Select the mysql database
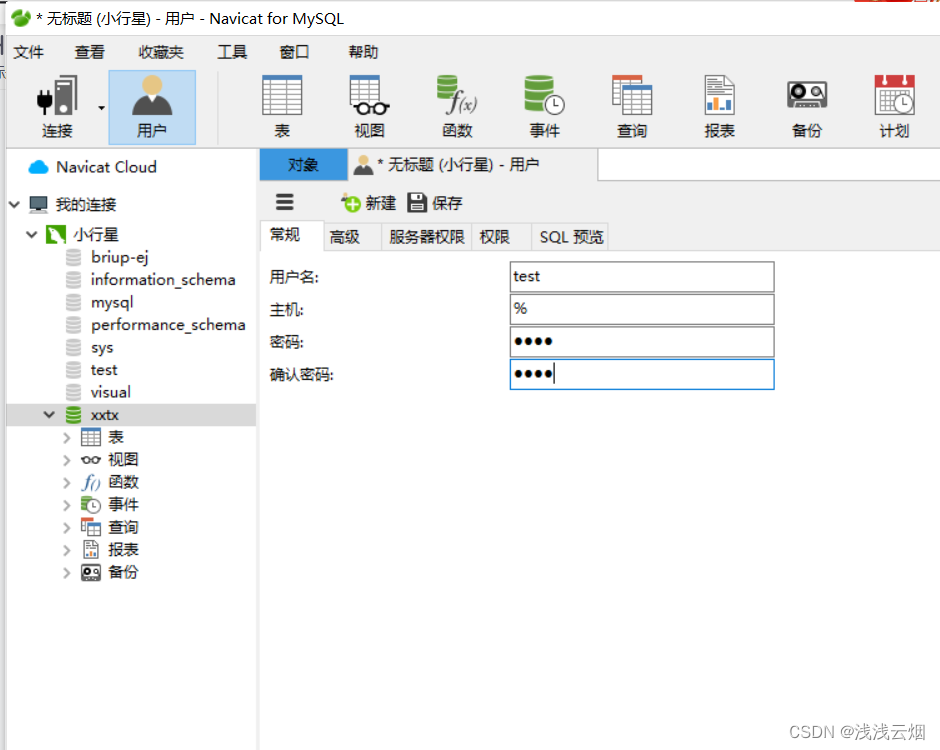 (112, 303)
